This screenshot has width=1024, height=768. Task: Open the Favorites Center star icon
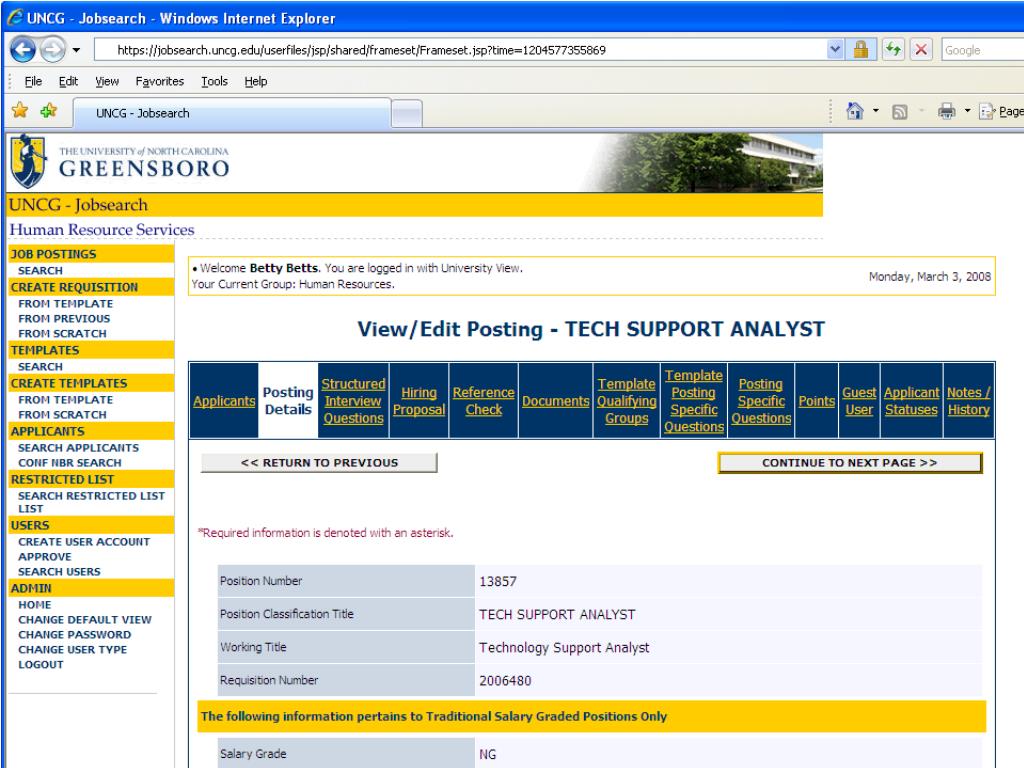tap(20, 111)
